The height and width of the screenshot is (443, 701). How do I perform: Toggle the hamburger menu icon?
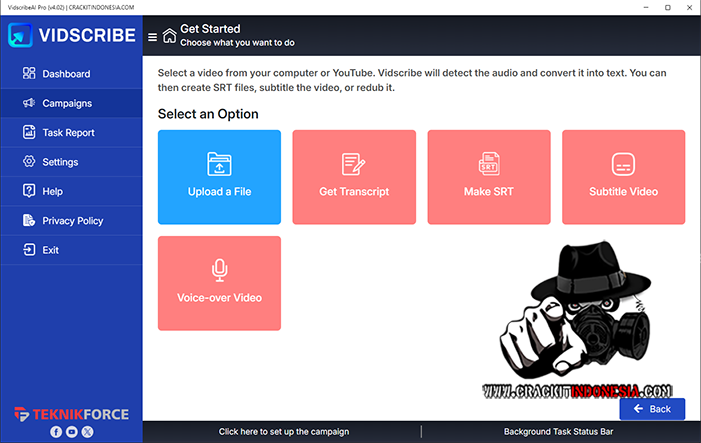pyautogui.click(x=152, y=37)
